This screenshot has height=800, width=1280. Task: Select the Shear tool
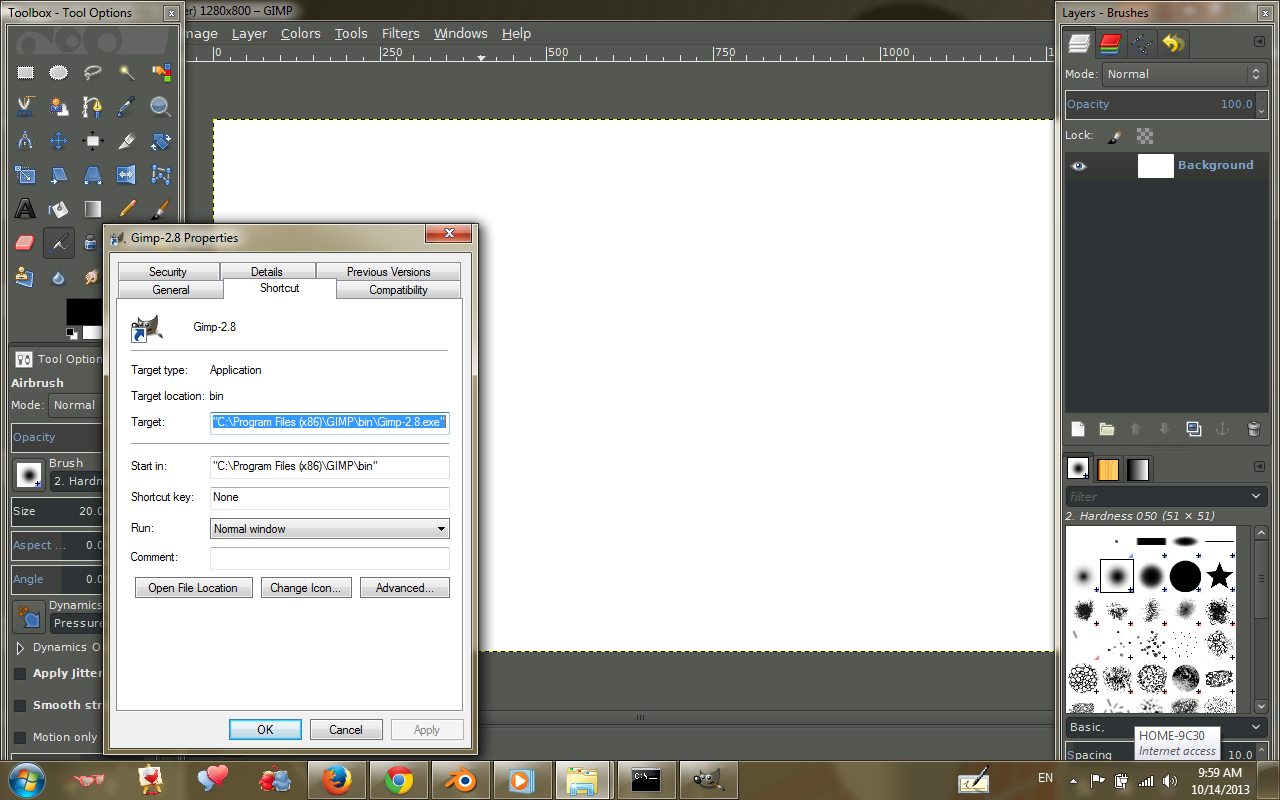pos(59,175)
